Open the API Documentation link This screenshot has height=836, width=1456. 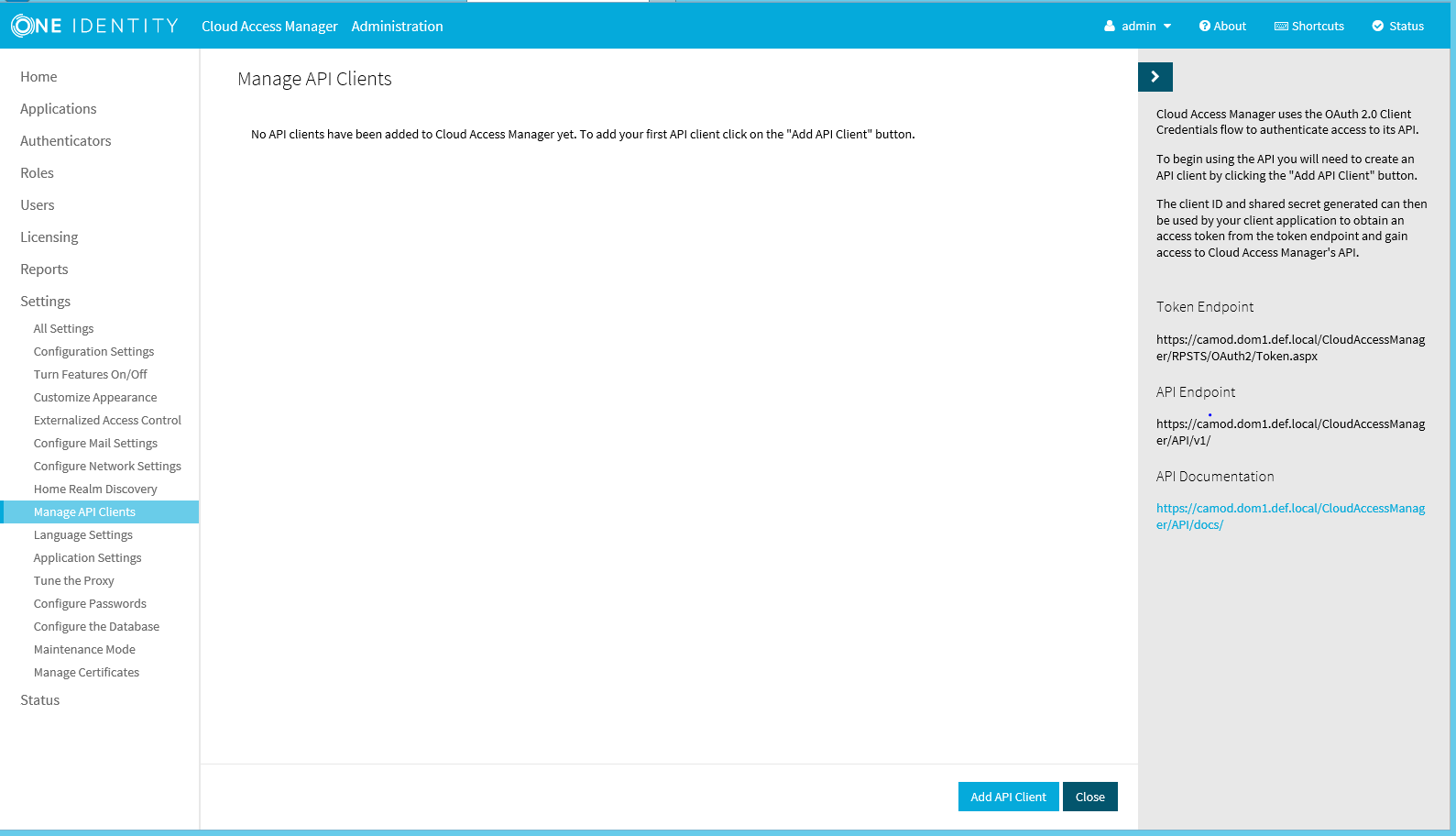click(x=1290, y=517)
